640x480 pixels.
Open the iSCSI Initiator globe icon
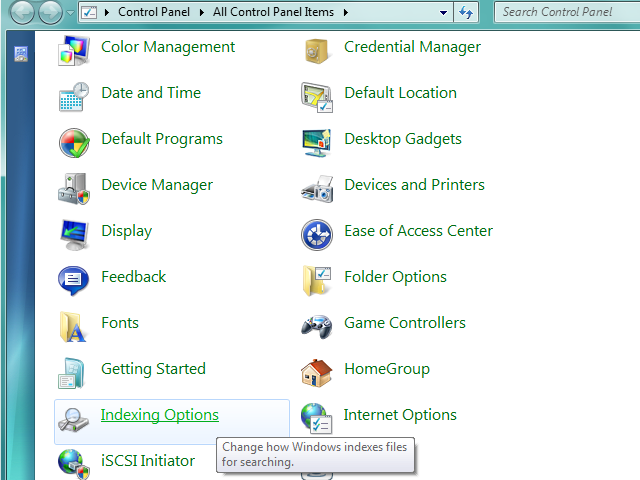73,464
